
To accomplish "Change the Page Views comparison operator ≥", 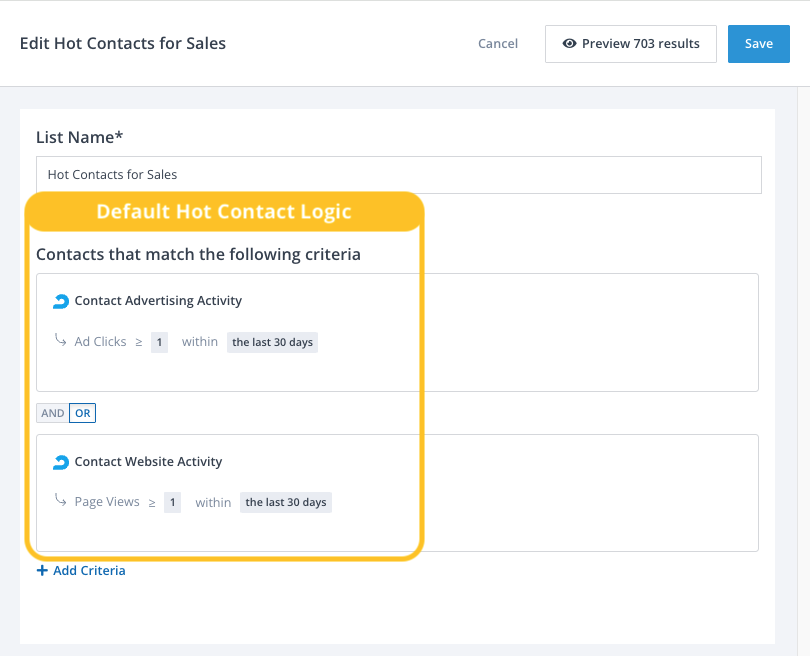I will click(152, 502).
